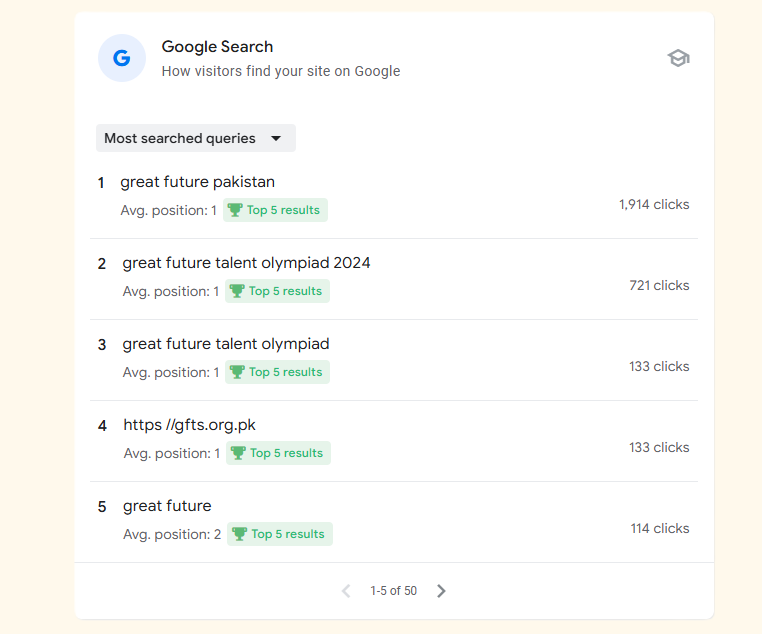Click the 1,914 clicks count
This screenshot has height=634, width=762.
click(x=653, y=204)
